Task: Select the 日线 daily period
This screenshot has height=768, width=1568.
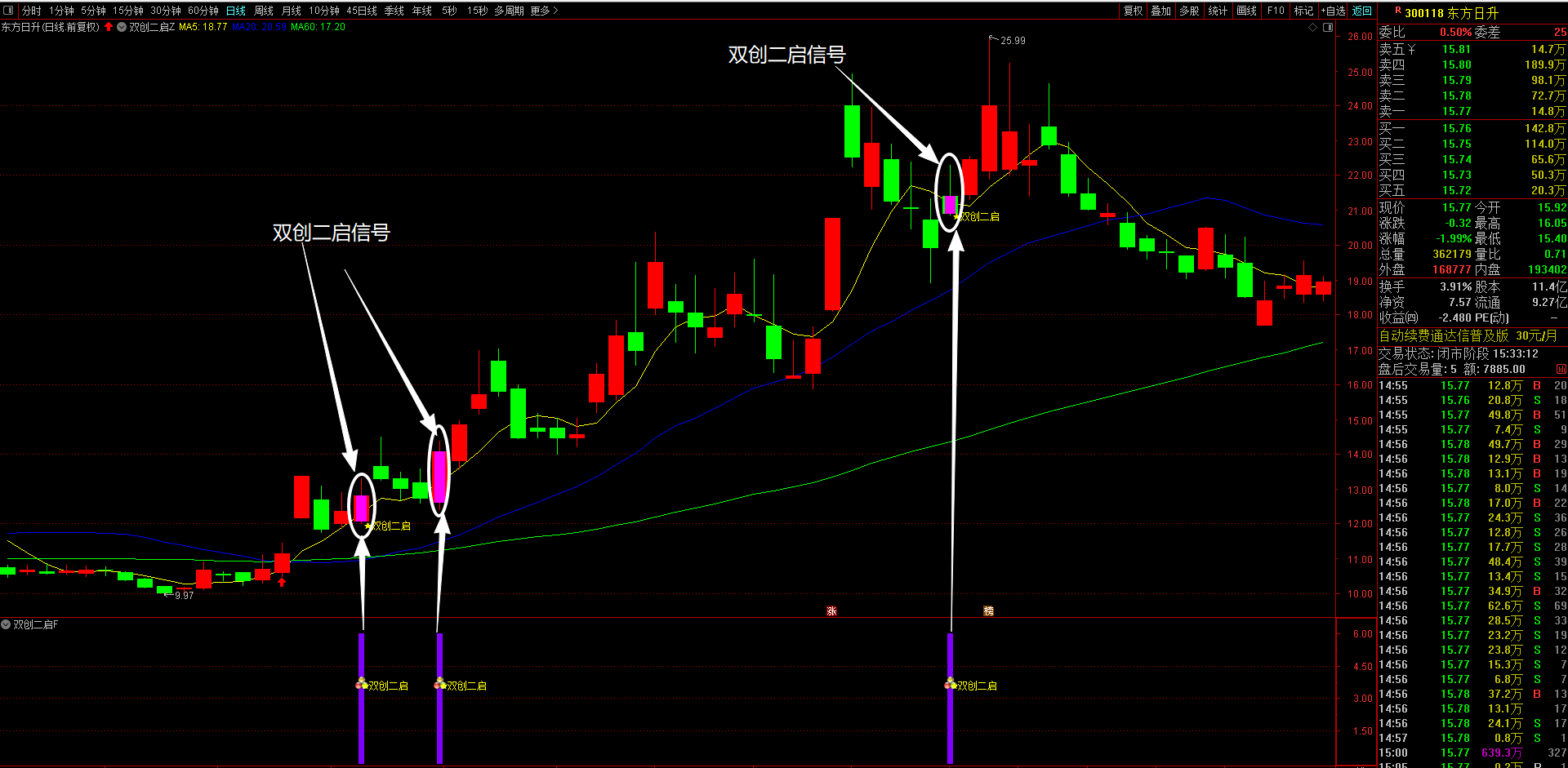Action: 236,11
